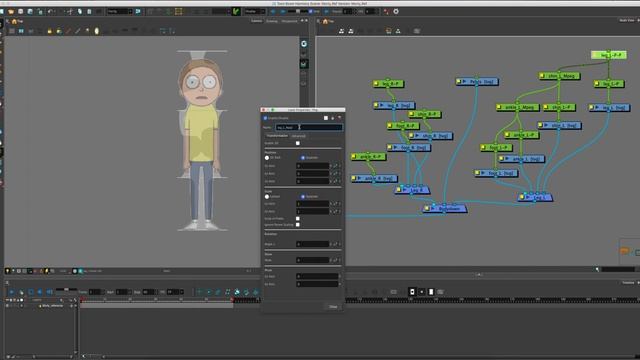Adjust the slider in the top toolbar

298,11
